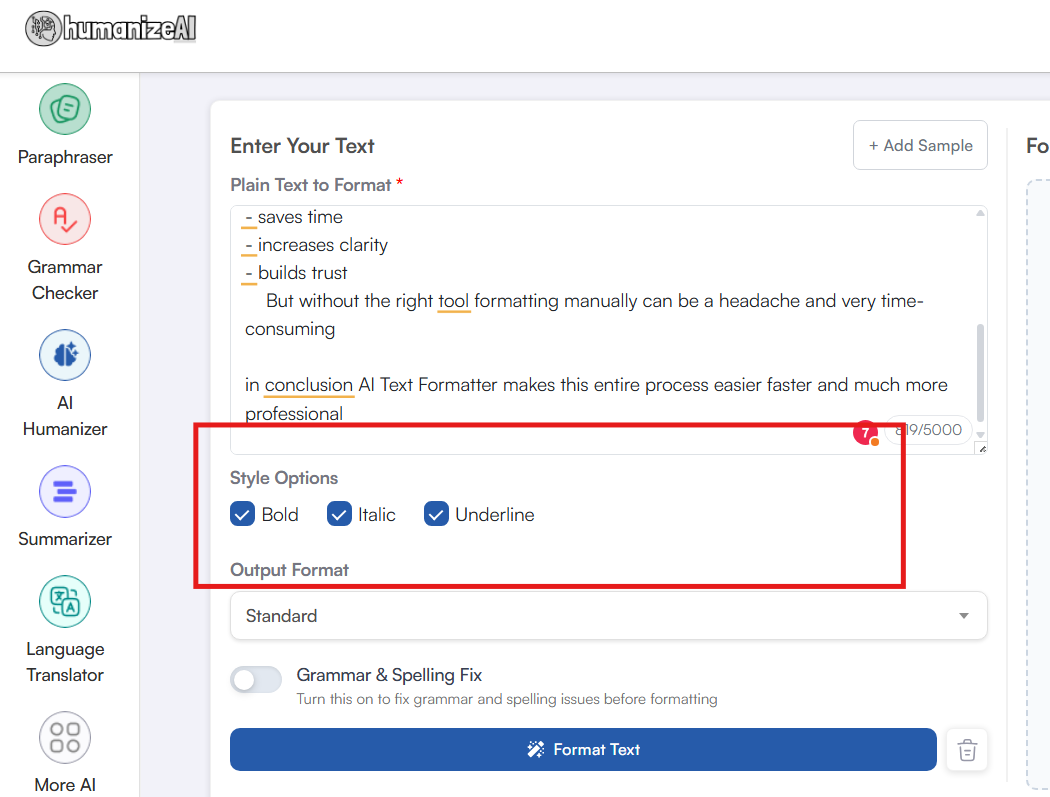Click the trash icon to clear text

click(967, 750)
